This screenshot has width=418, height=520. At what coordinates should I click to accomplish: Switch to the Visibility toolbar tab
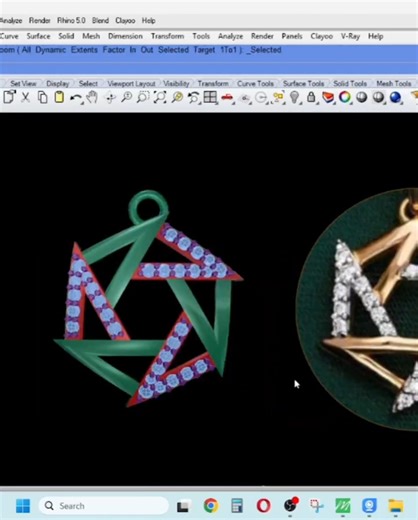pos(176,83)
